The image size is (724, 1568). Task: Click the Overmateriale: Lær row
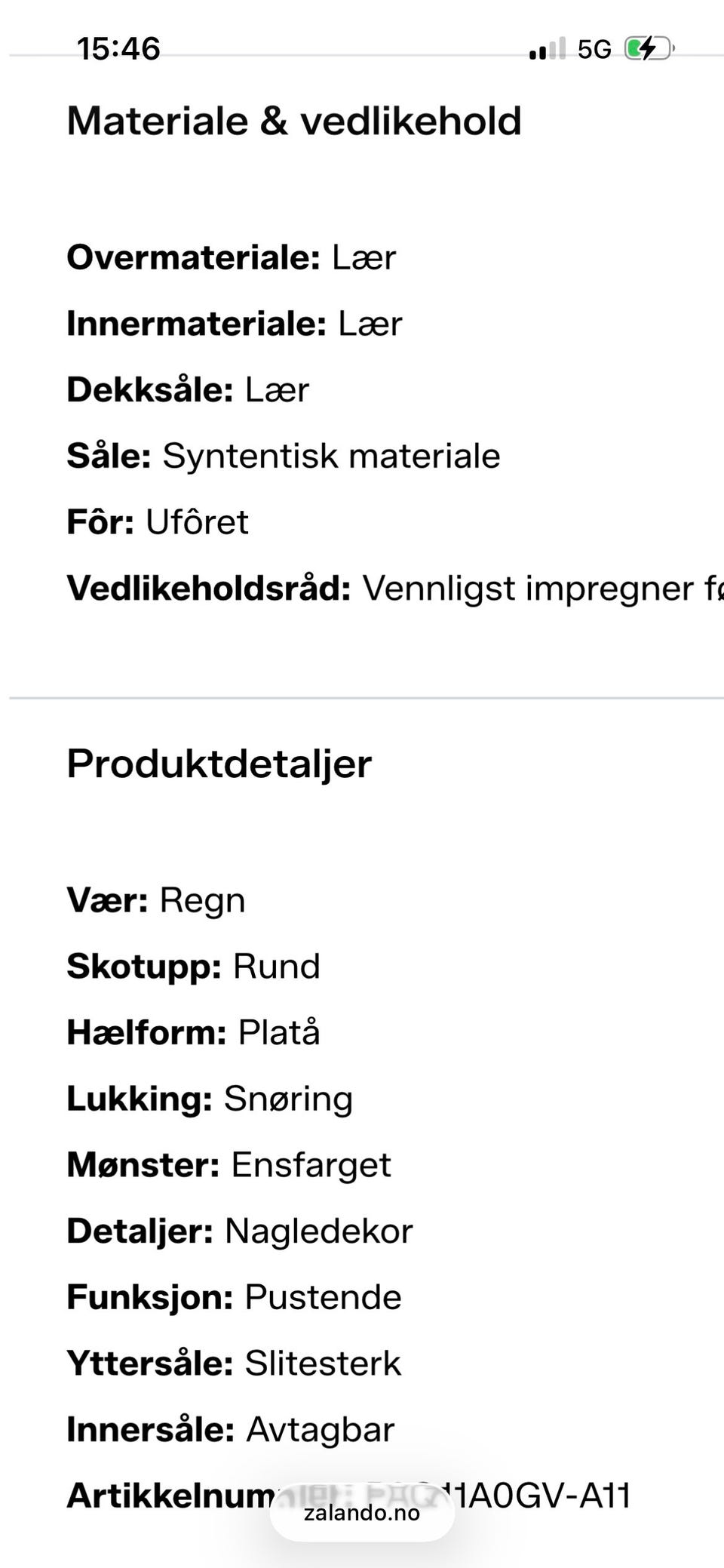(231, 257)
